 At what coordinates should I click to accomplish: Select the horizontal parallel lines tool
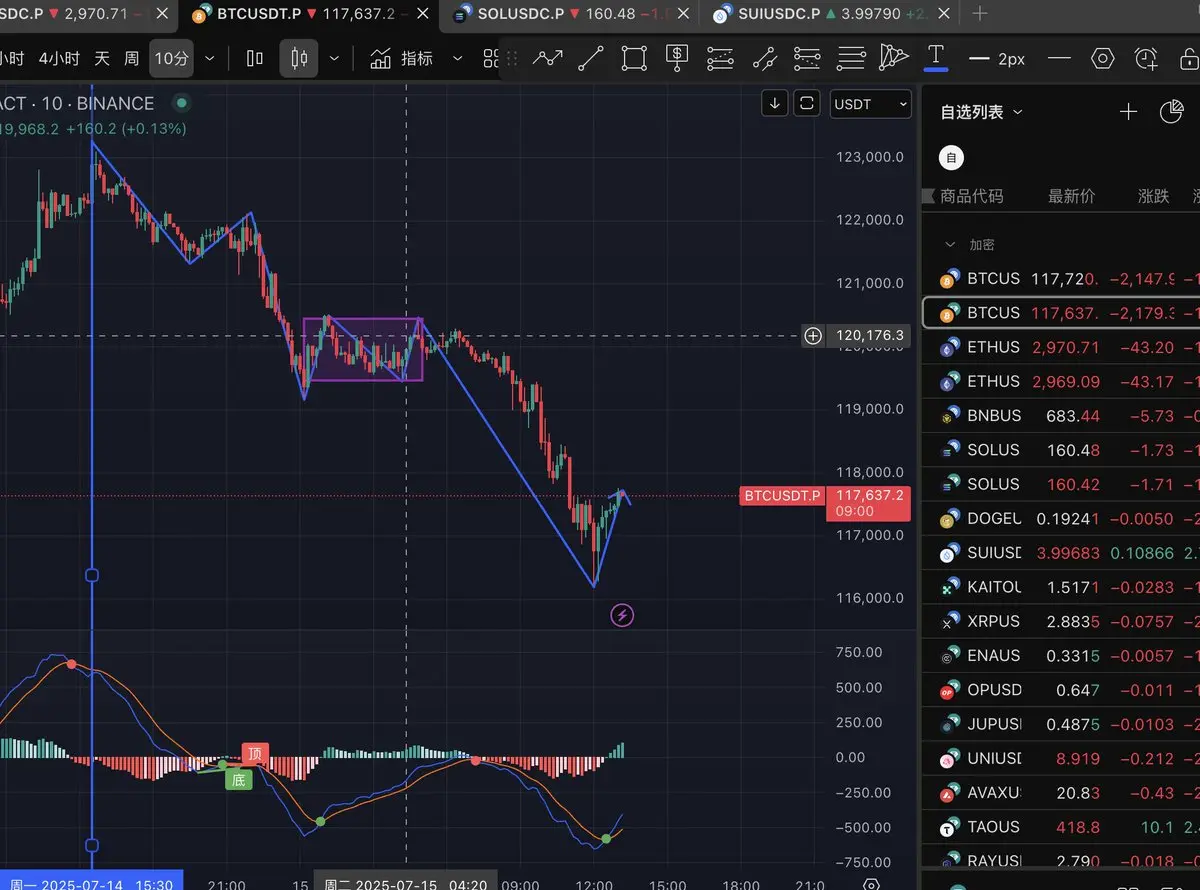[x=851, y=58]
